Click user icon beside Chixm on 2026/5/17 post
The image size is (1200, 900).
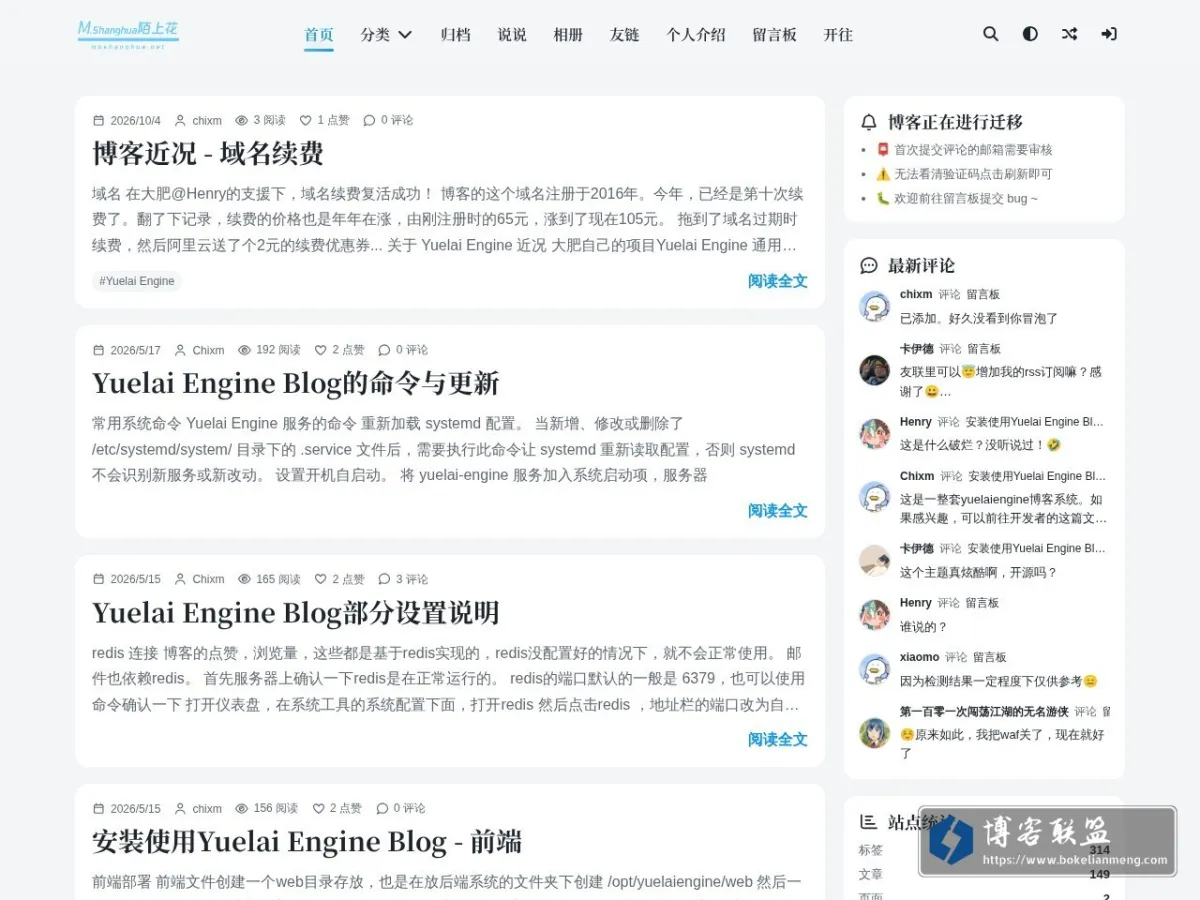[x=180, y=350]
